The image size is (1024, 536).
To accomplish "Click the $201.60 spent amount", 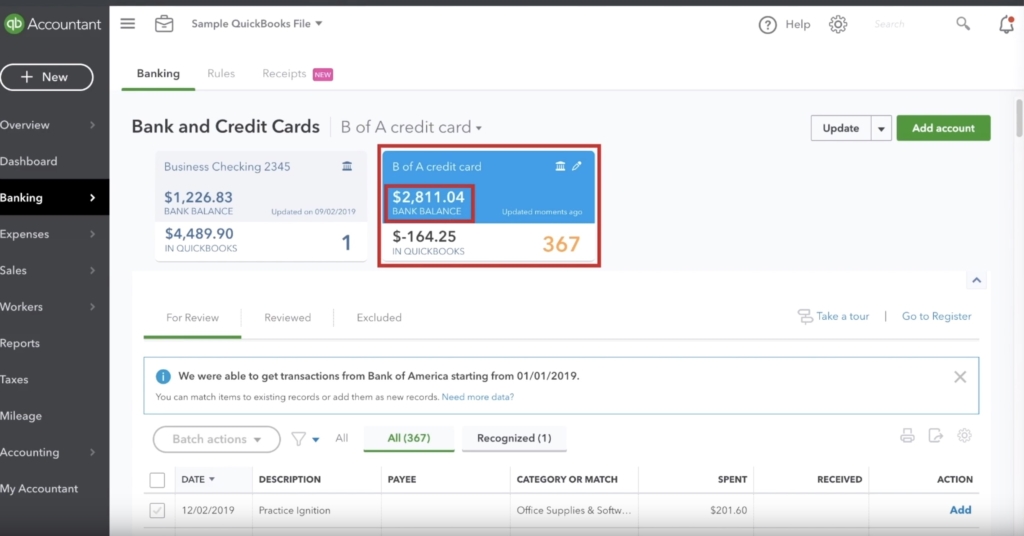I will (728, 511).
